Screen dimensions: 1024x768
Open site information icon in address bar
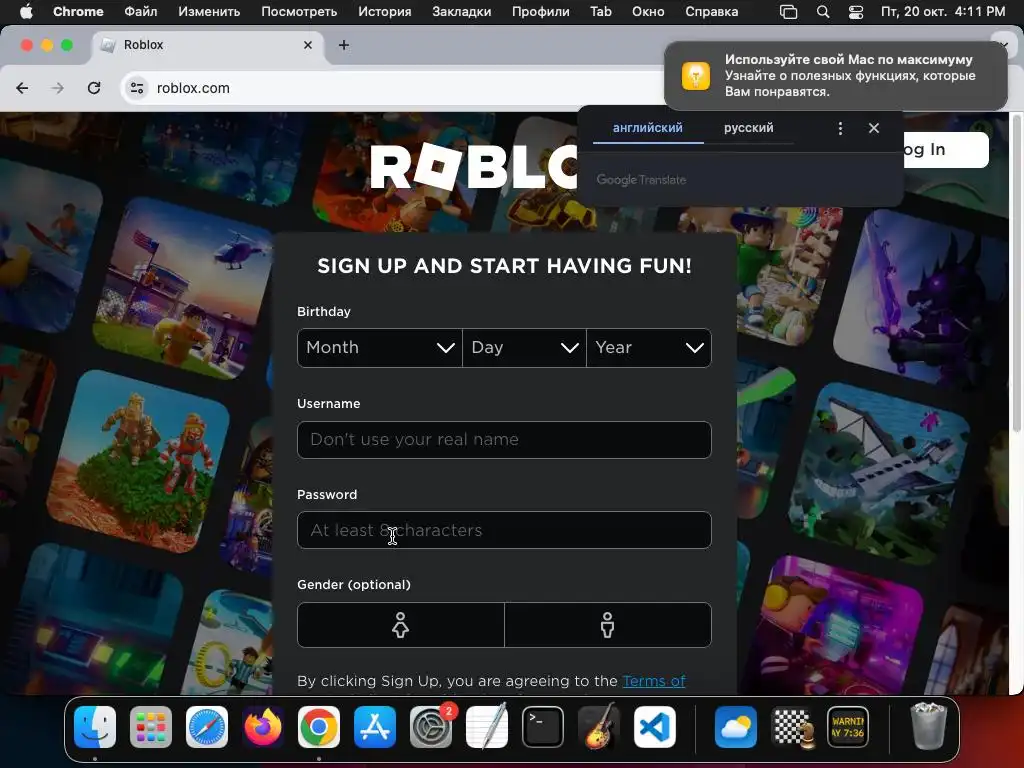tap(136, 88)
